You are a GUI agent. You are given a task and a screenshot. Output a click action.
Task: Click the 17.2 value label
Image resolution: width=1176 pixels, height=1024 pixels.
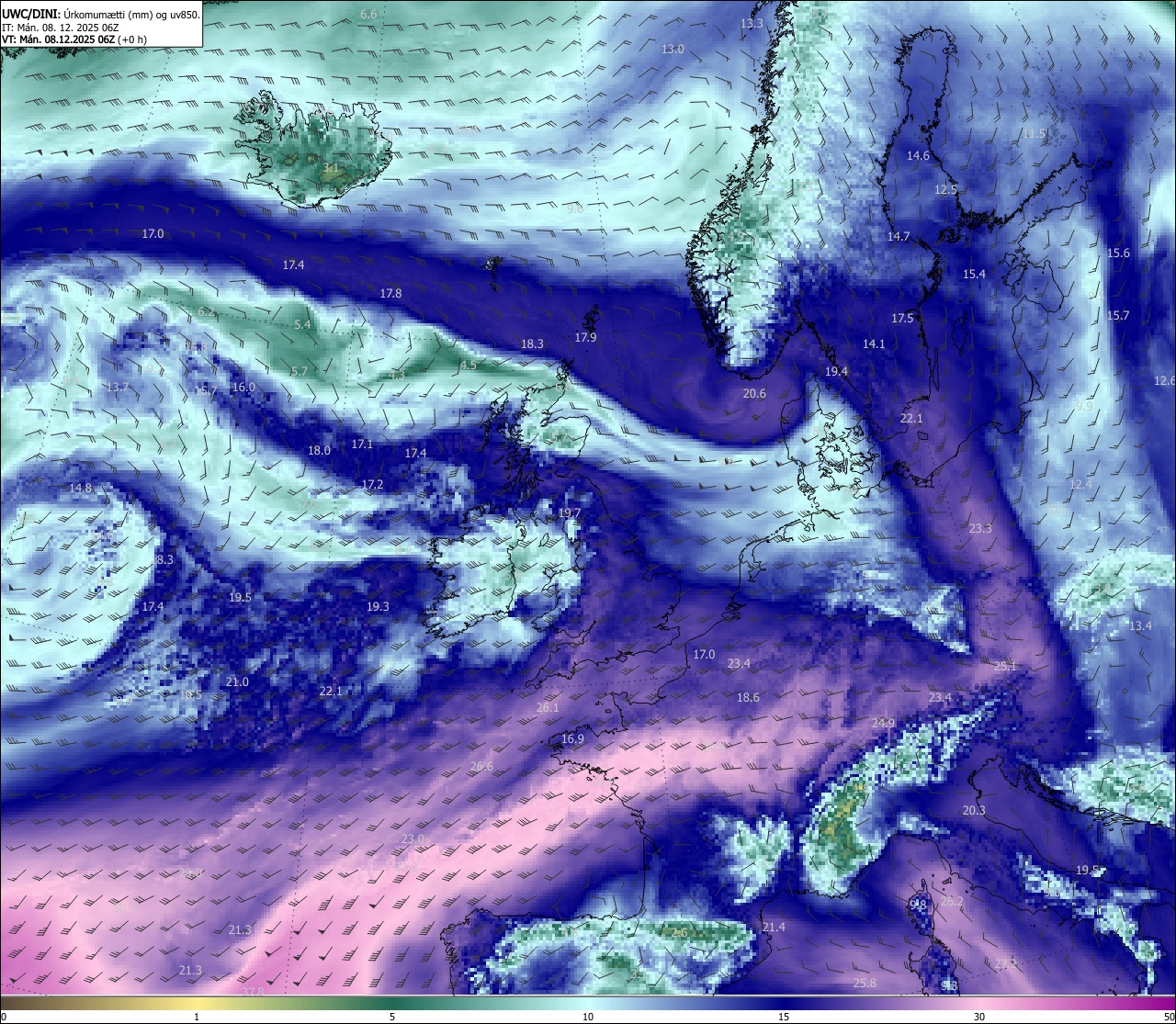pos(372,483)
